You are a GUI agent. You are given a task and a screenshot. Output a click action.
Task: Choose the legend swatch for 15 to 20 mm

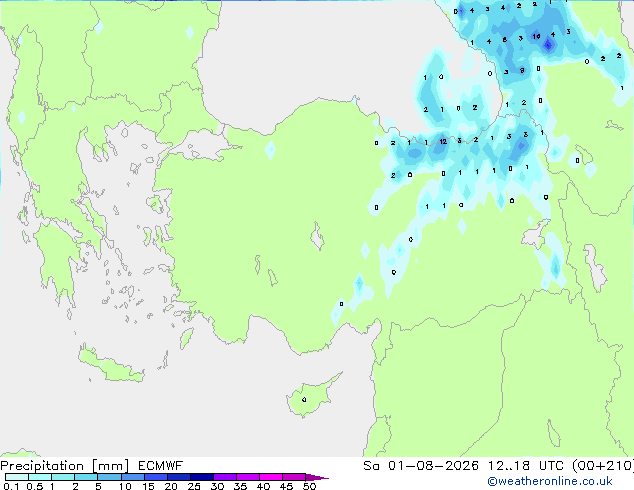pyautogui.click(x=155, y=477)
